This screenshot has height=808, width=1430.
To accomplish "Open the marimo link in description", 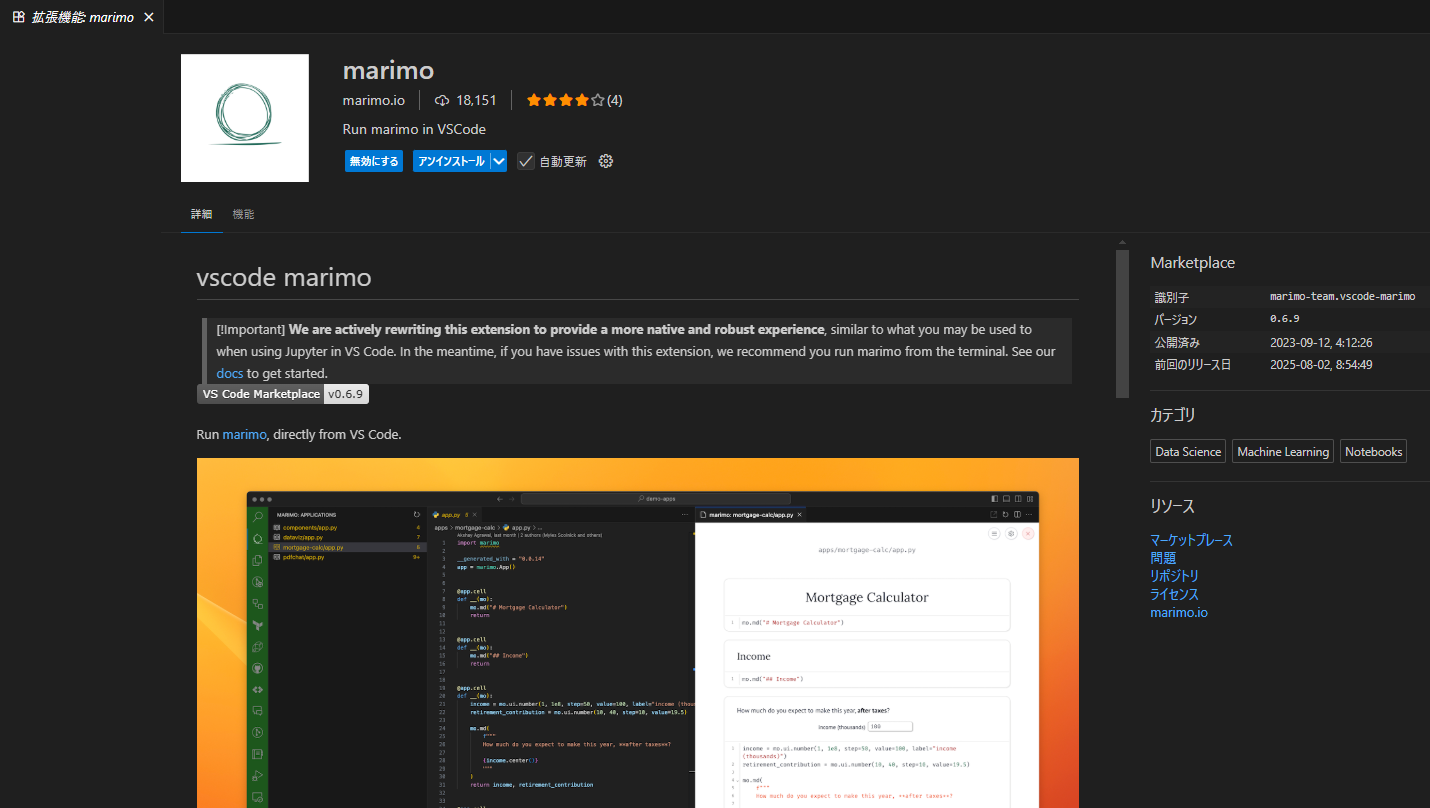I will 245,434.
